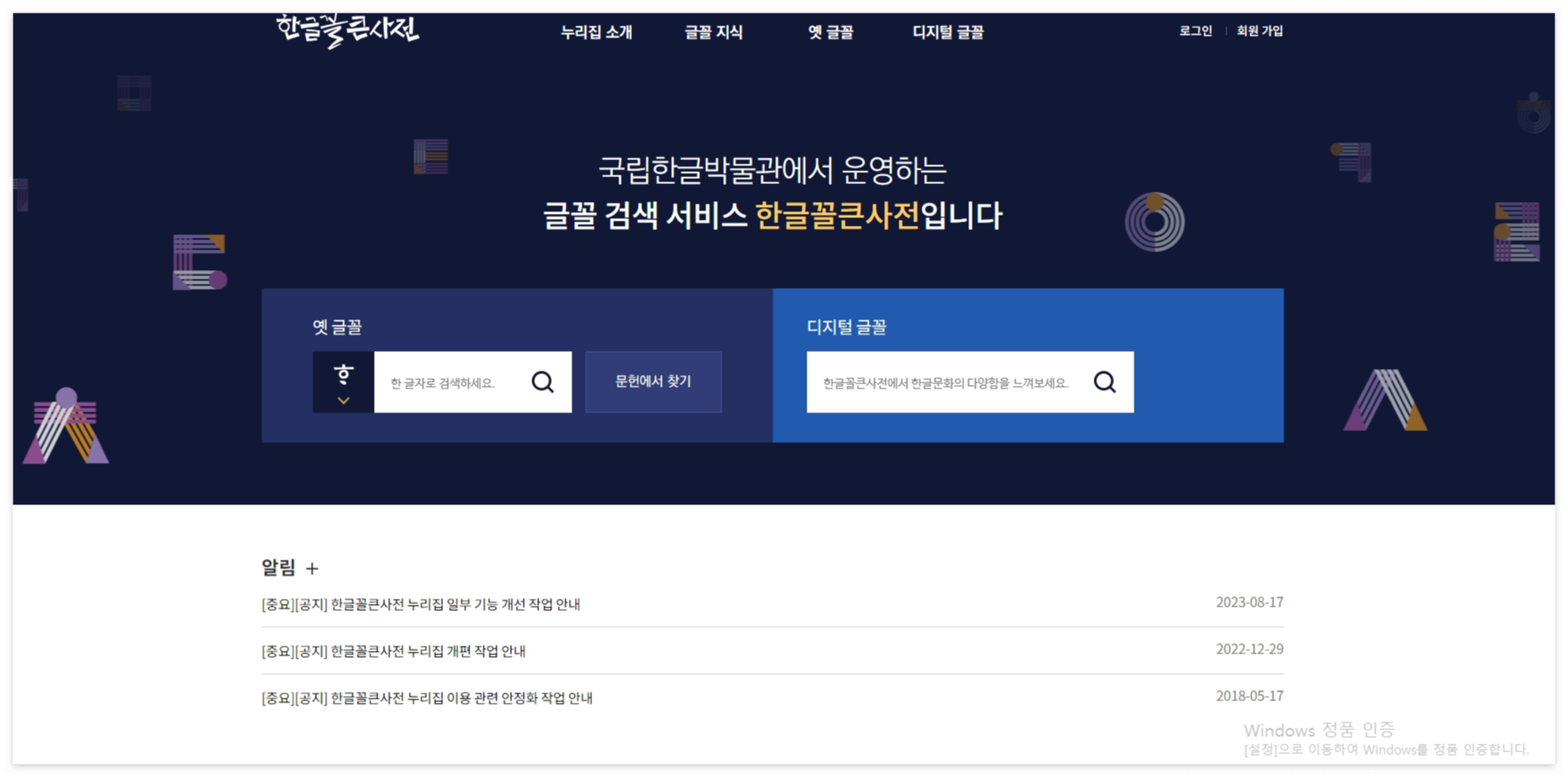Click the 회원 가입 link

tap(1260, 31)
